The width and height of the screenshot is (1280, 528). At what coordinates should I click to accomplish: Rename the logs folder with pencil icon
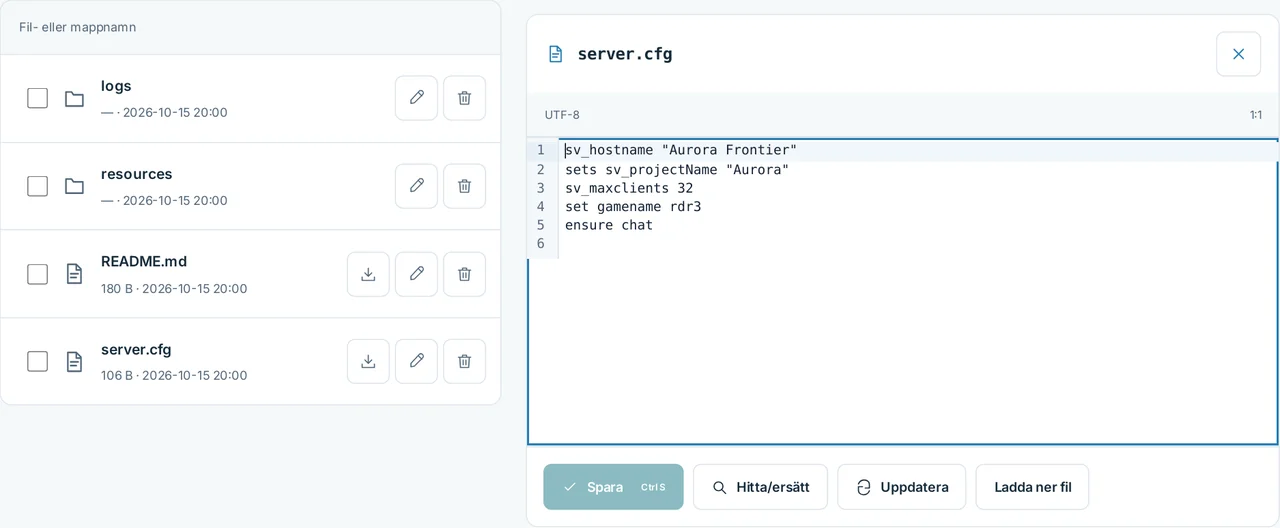point(416,98)
